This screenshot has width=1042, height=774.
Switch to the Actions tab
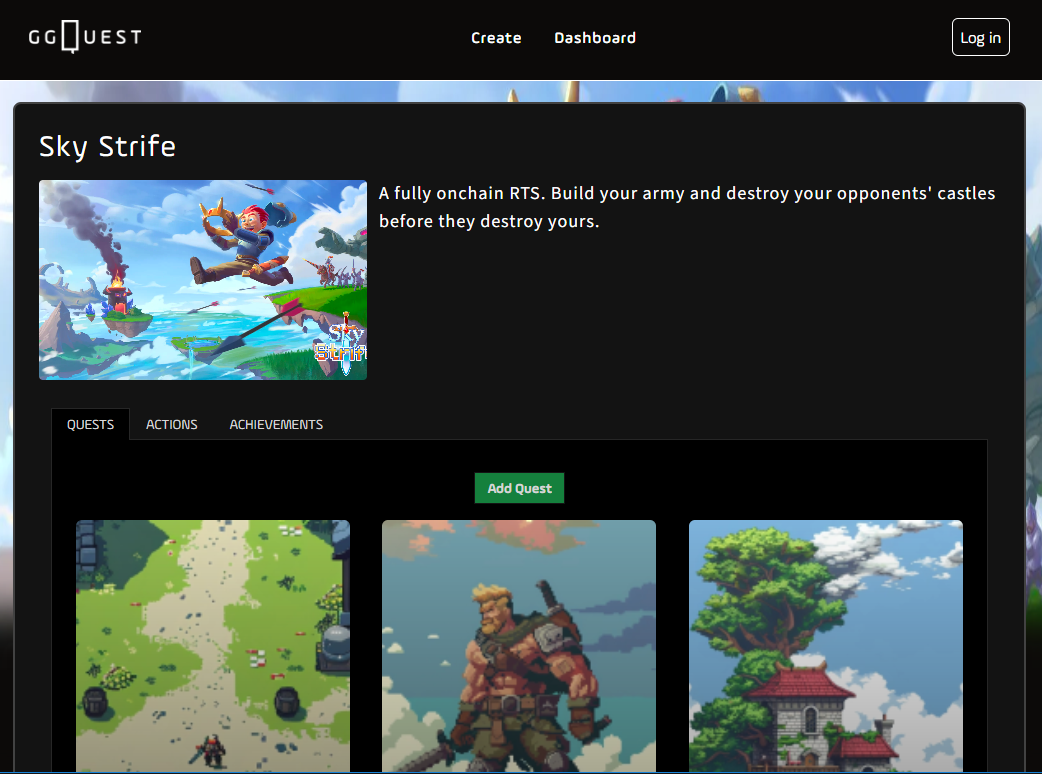[171, 425]
